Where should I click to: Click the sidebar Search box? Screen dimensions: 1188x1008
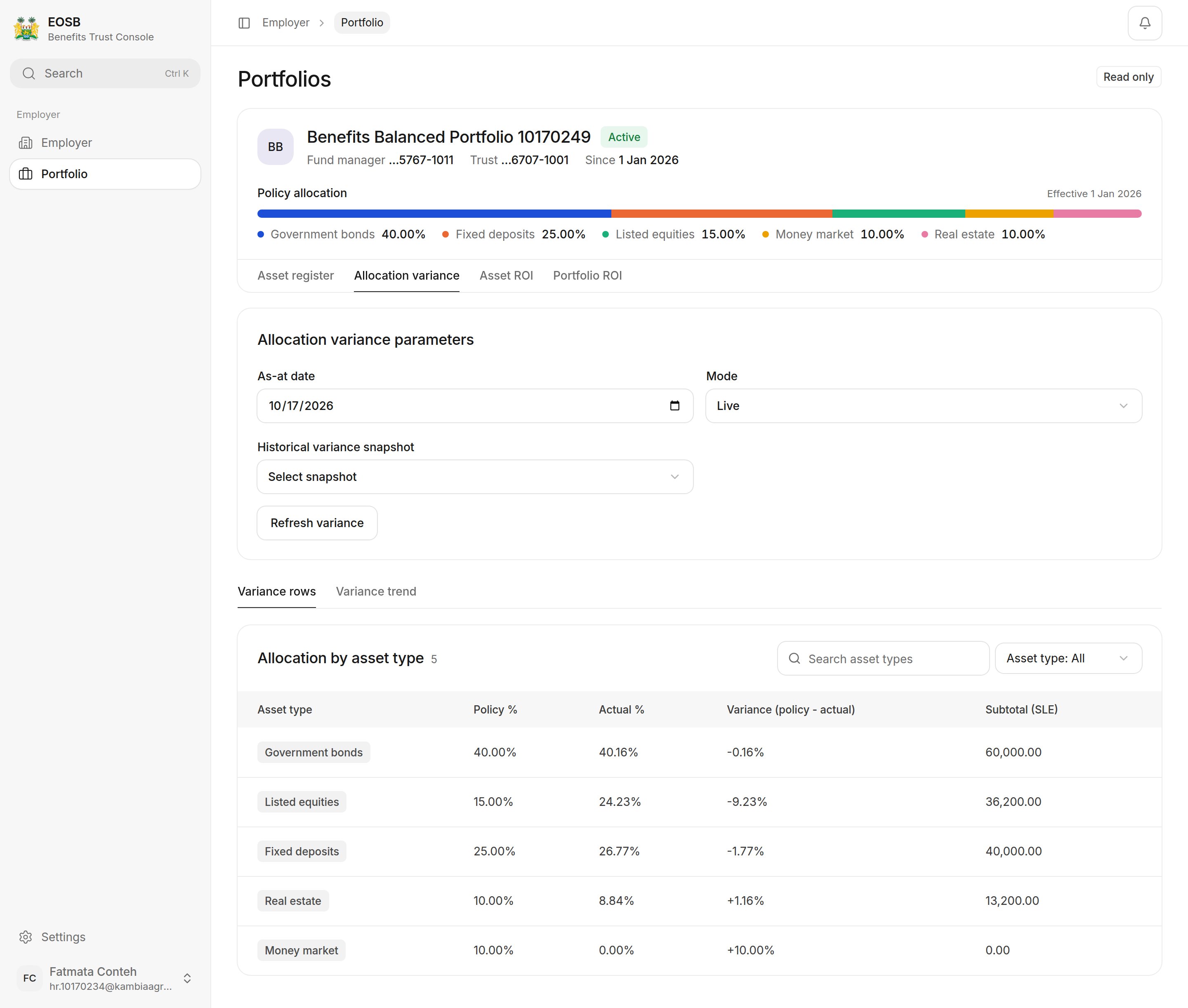[105, 74]
